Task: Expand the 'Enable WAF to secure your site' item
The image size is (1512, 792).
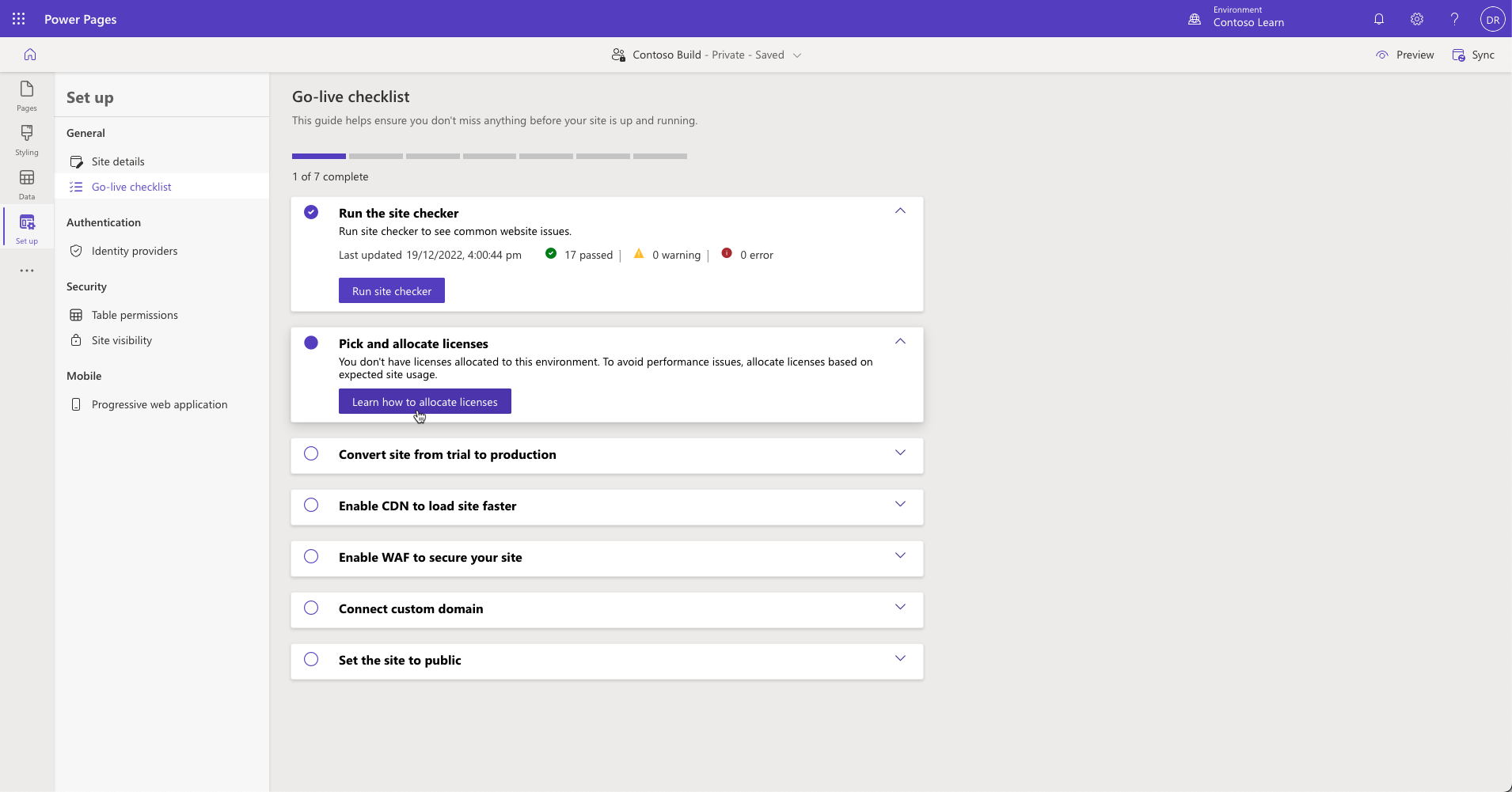Action: 899,555
